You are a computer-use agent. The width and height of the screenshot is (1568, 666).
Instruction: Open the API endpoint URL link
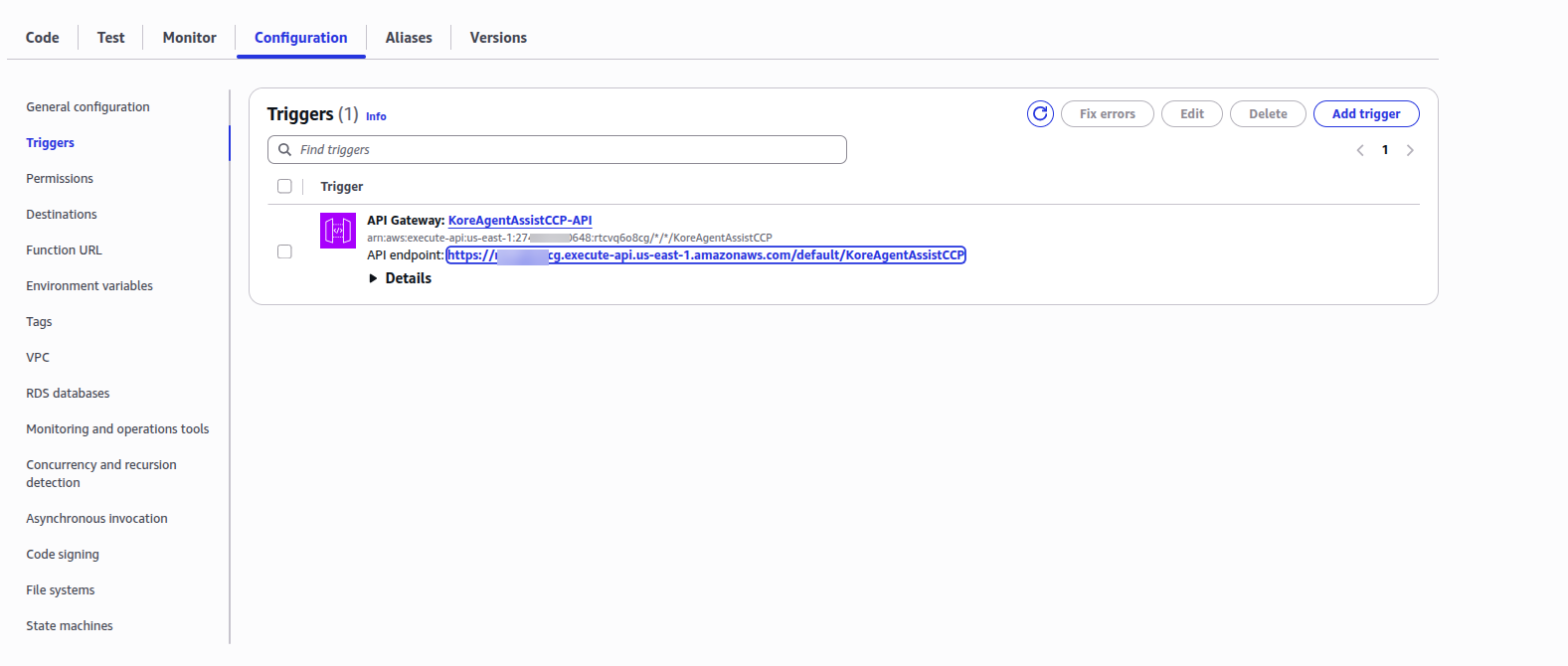tap(706, 255)
